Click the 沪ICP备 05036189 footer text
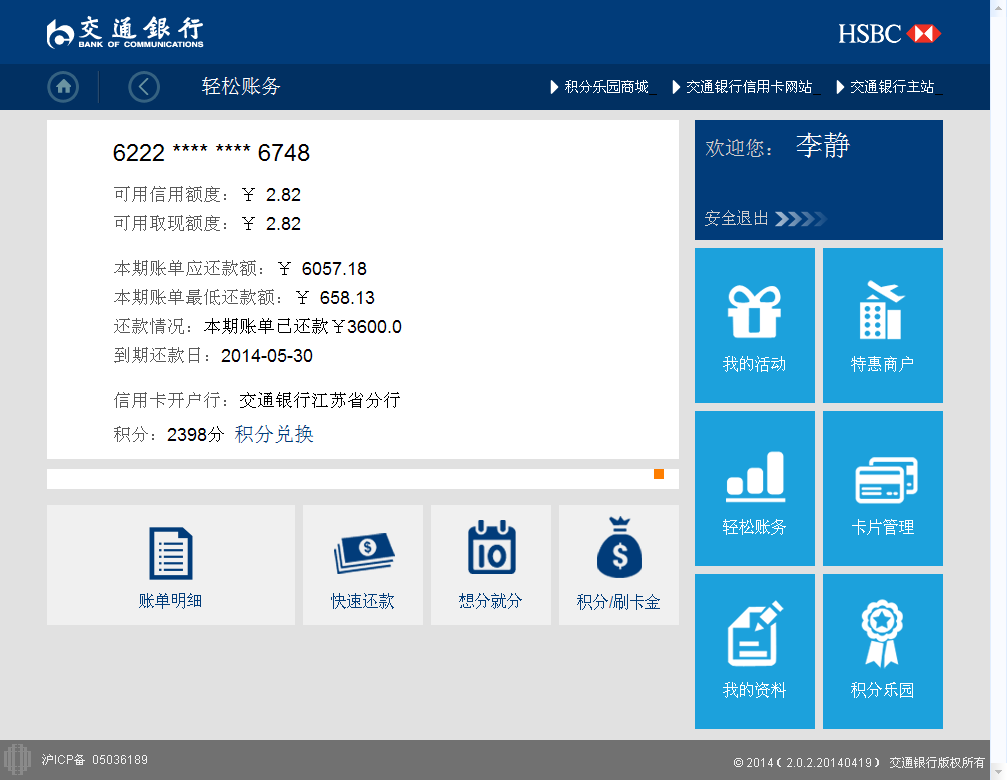 (x=95, y=759)
